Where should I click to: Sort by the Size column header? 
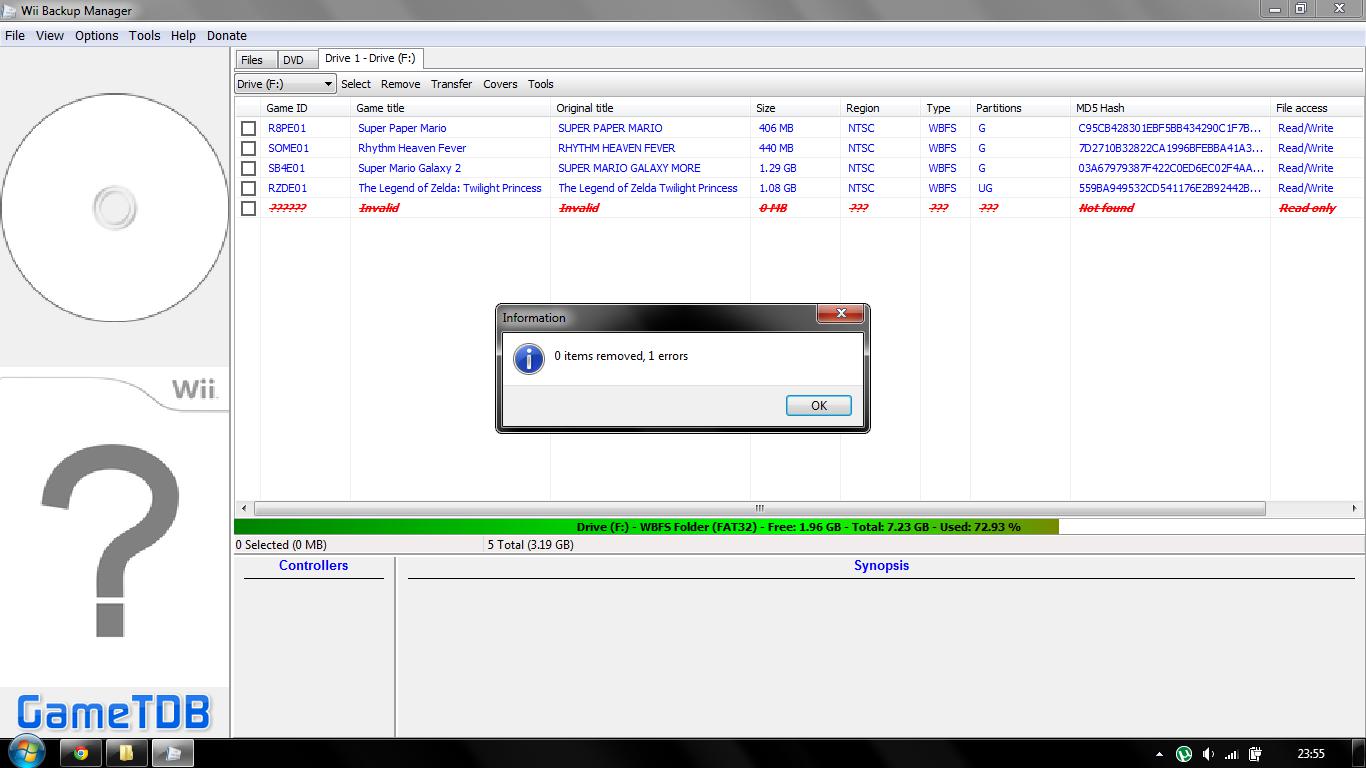(795, 108)
